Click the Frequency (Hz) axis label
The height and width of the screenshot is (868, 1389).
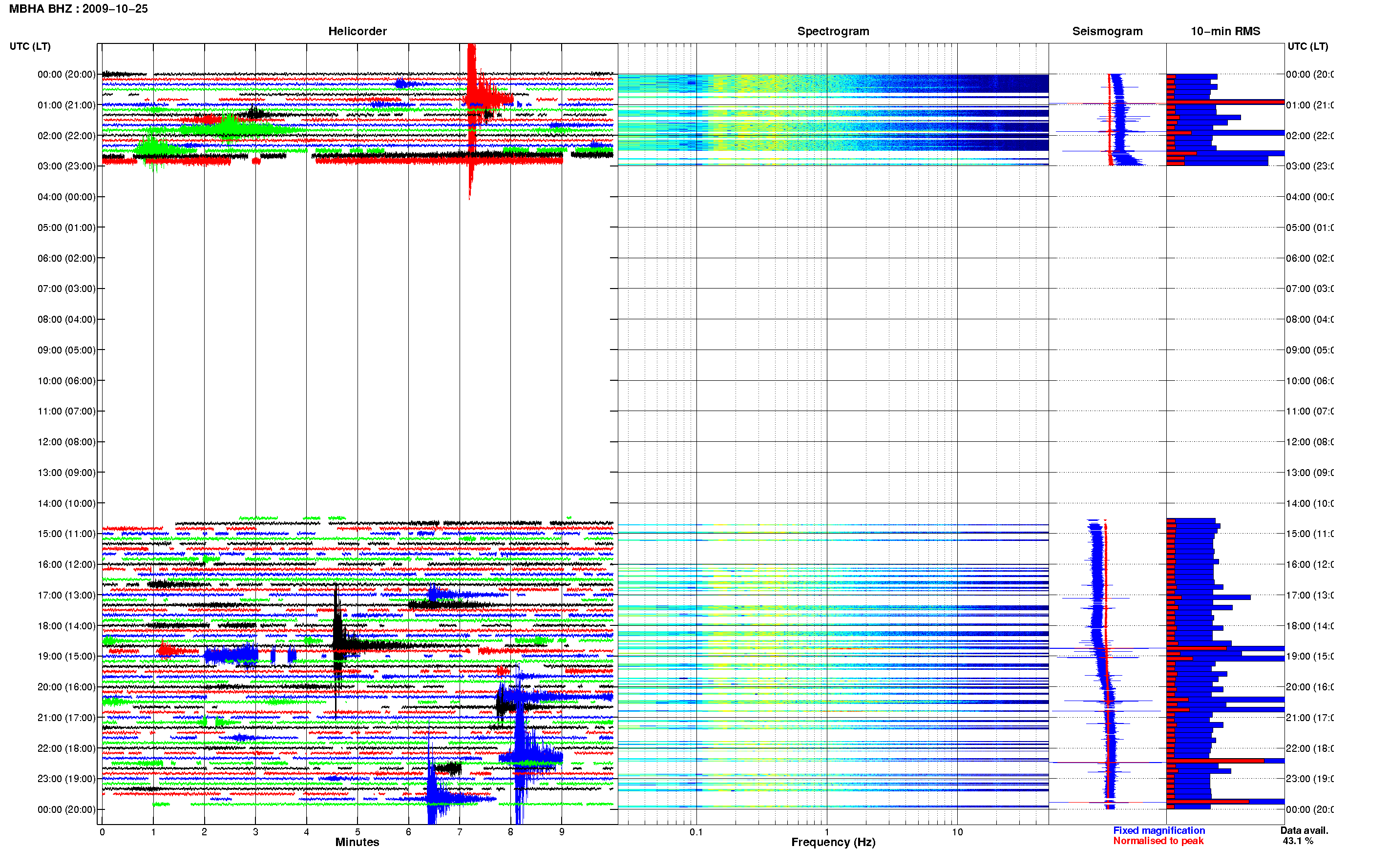(833, 842)
